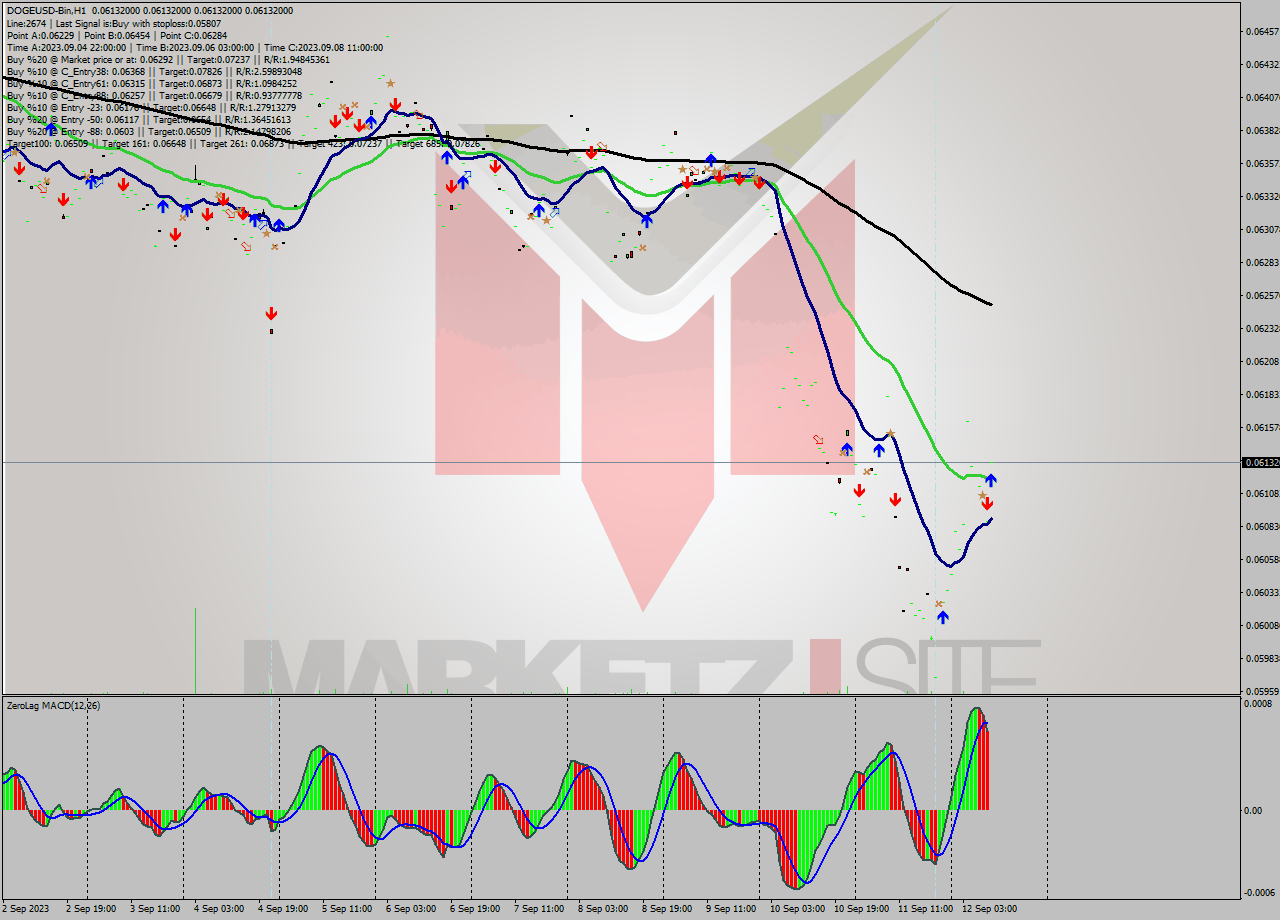Image resolution: width=1280 pixels, height=920 pixels.
Task: Select the '6 Sep 19:00' time label
Action: 475,908
